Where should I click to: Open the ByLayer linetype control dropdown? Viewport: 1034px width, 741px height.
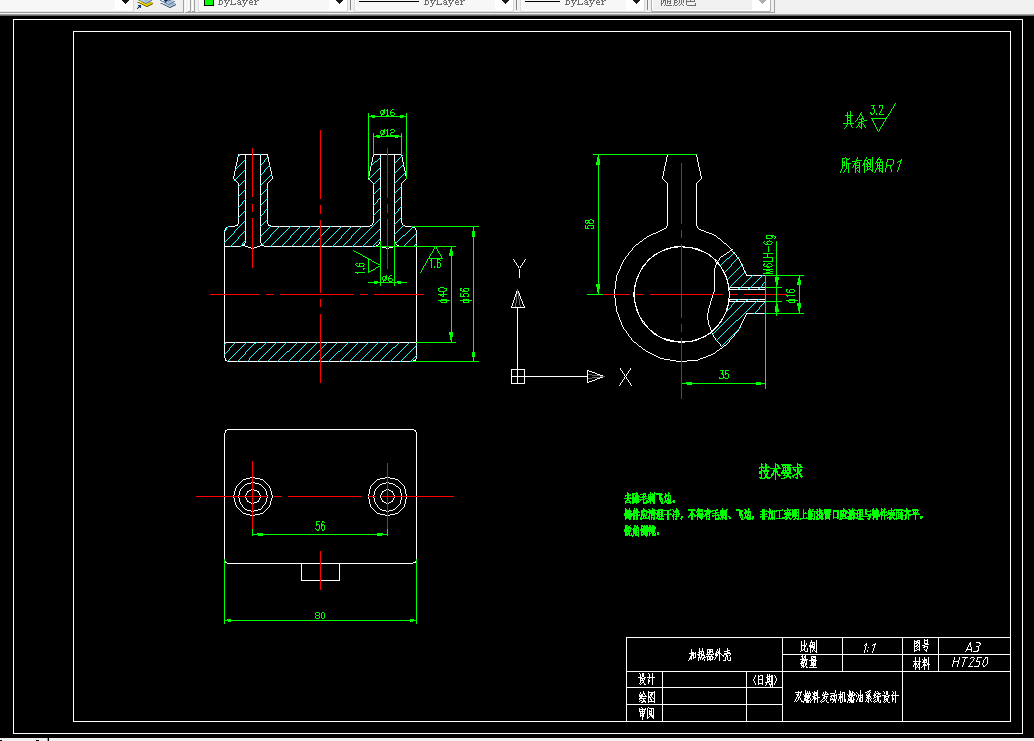coord(505,3)
